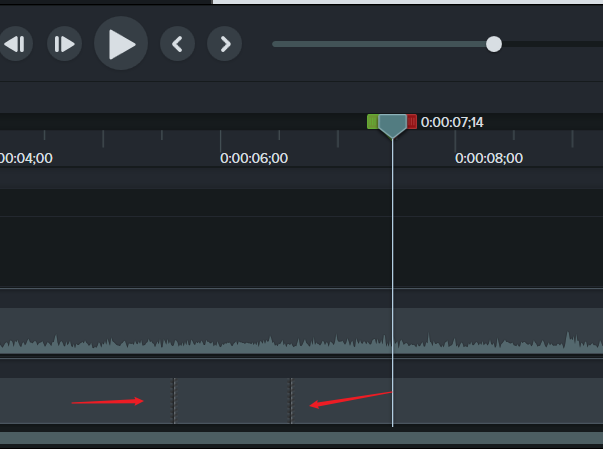Go to next media with right chevron
Image resolution: width=603 pixels, height=449 pixels.
pos(225,44)
